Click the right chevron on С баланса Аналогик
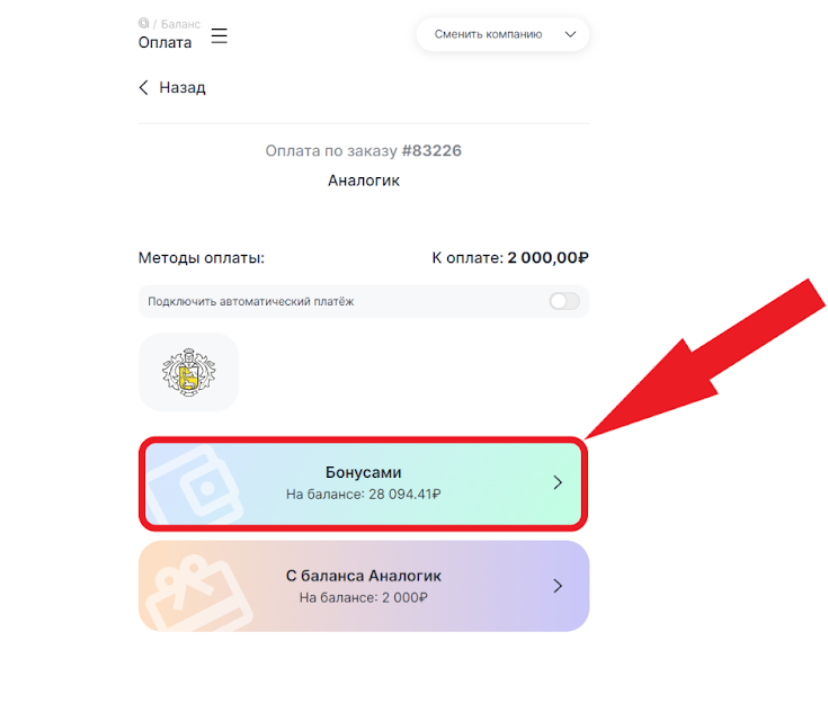828x707 pixels. [558, 586]
